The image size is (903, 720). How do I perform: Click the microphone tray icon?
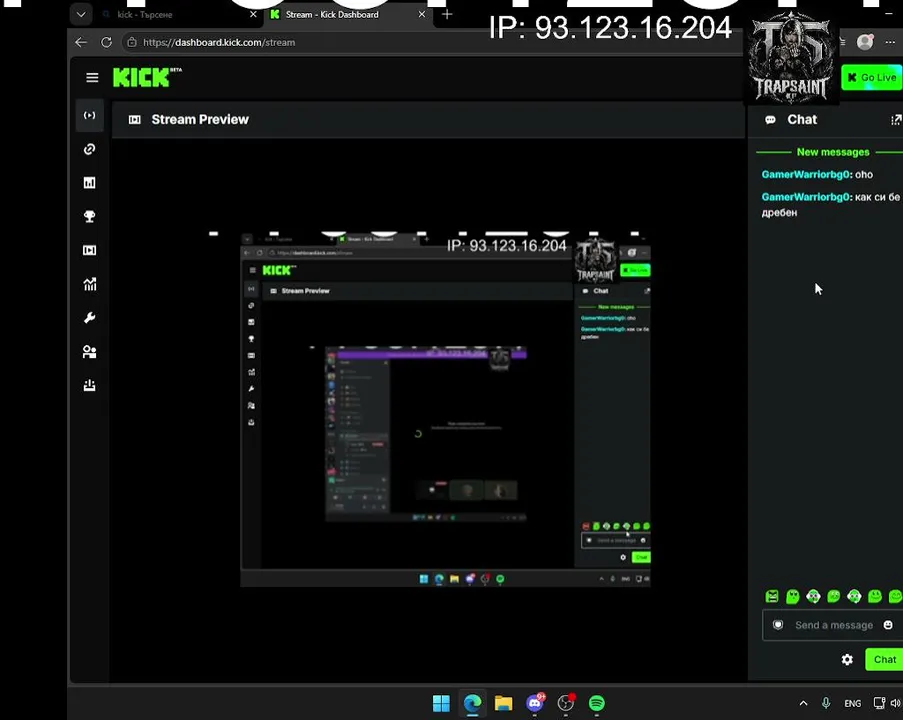826,703
